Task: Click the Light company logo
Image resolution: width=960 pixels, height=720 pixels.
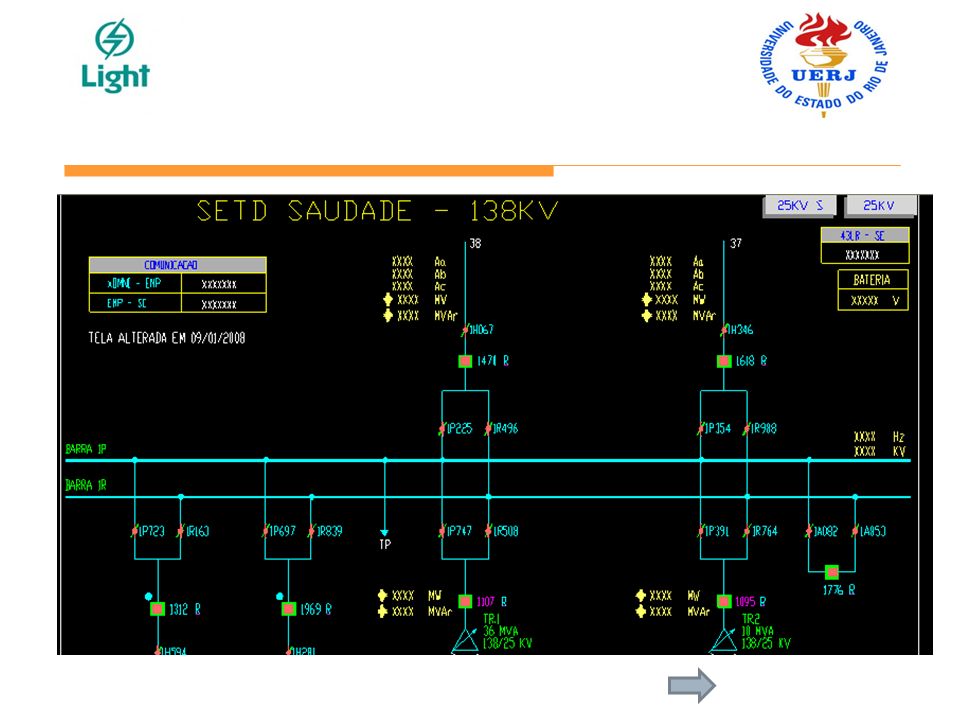Action: pos(115,55)
